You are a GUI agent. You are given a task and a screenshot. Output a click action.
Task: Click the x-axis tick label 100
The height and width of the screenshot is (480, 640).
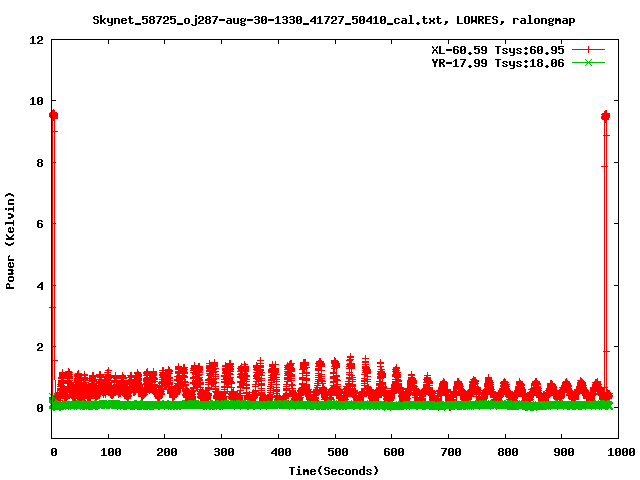[x=110, y=452]
